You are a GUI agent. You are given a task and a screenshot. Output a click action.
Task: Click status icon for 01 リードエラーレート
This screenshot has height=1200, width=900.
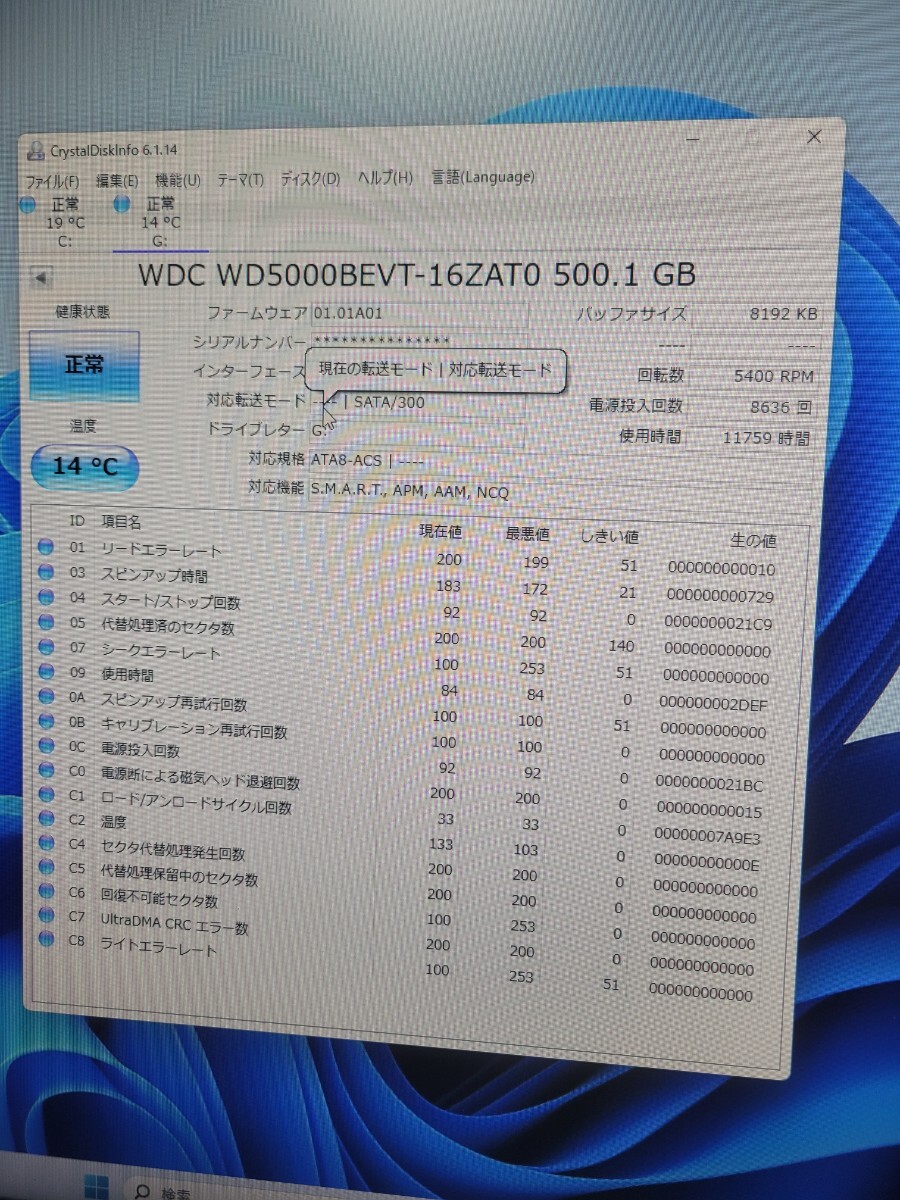[x=45, y=547]
